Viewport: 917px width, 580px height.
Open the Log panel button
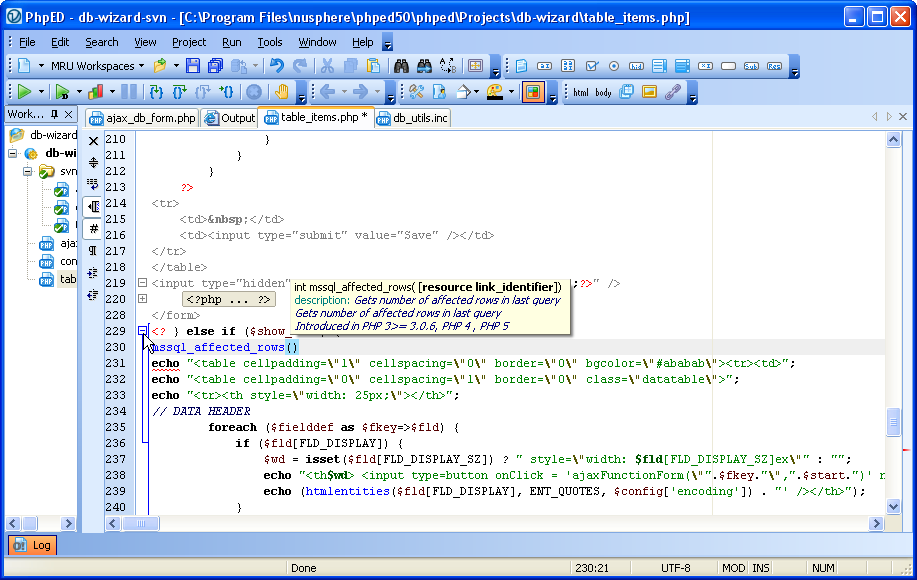pyautogui.click(x=33, y=545)
